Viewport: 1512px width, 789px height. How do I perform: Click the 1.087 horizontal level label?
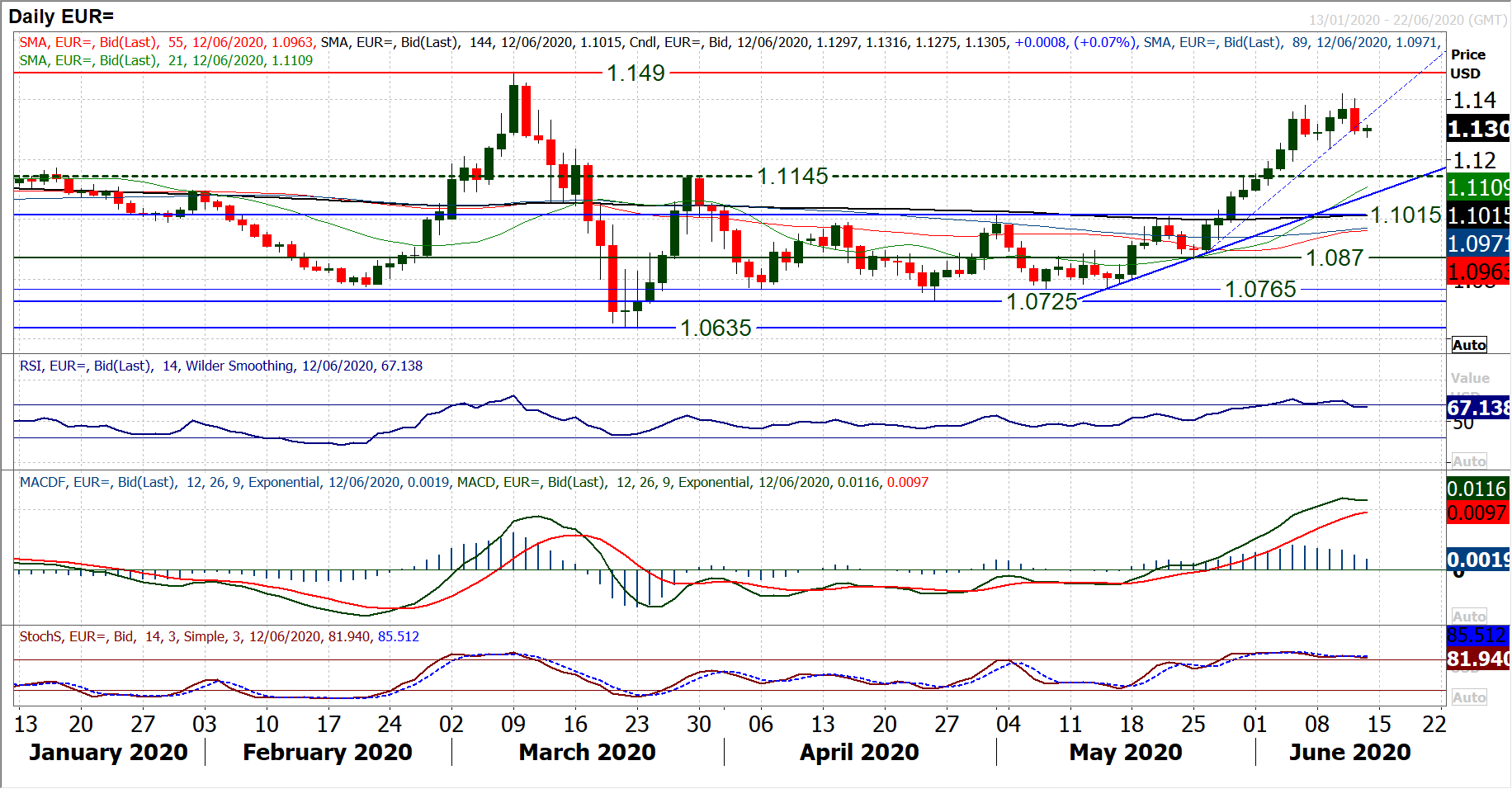[1335, 258]
